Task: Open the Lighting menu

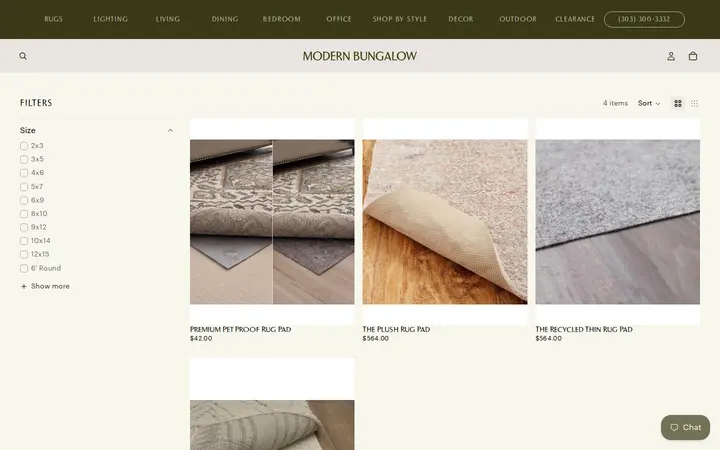Action: pos(111,19)
